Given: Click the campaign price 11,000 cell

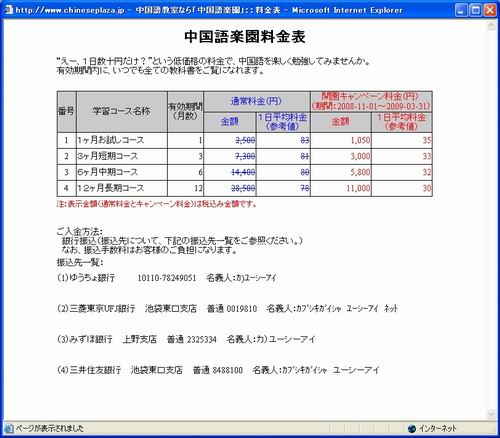Looking at the screenshot, I should point(358,188).
